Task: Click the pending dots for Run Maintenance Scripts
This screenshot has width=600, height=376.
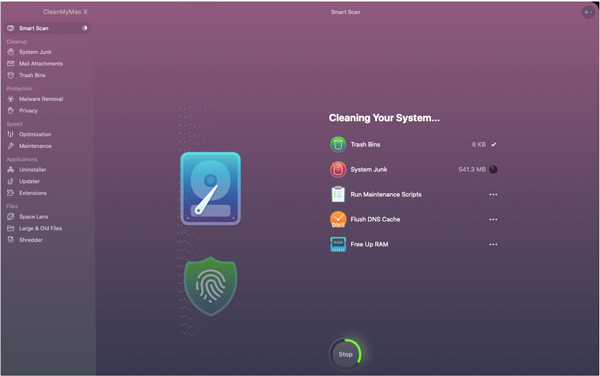Action: [493, 194]
